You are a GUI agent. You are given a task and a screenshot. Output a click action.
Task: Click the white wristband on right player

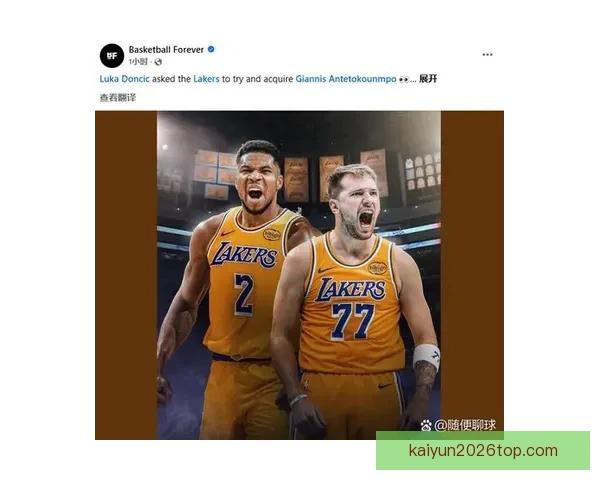click(426, 356)
